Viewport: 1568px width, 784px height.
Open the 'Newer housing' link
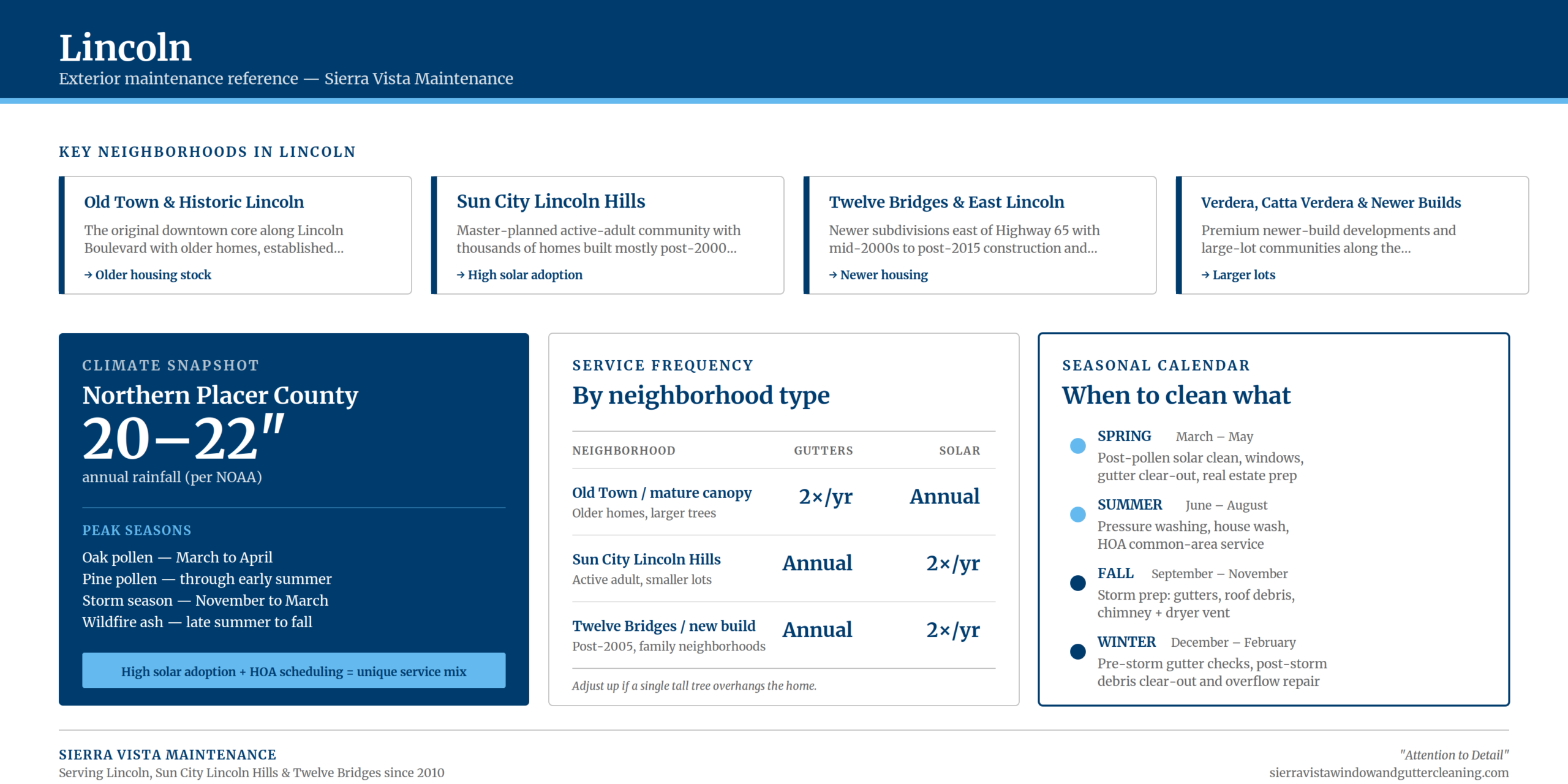[878, 275]
